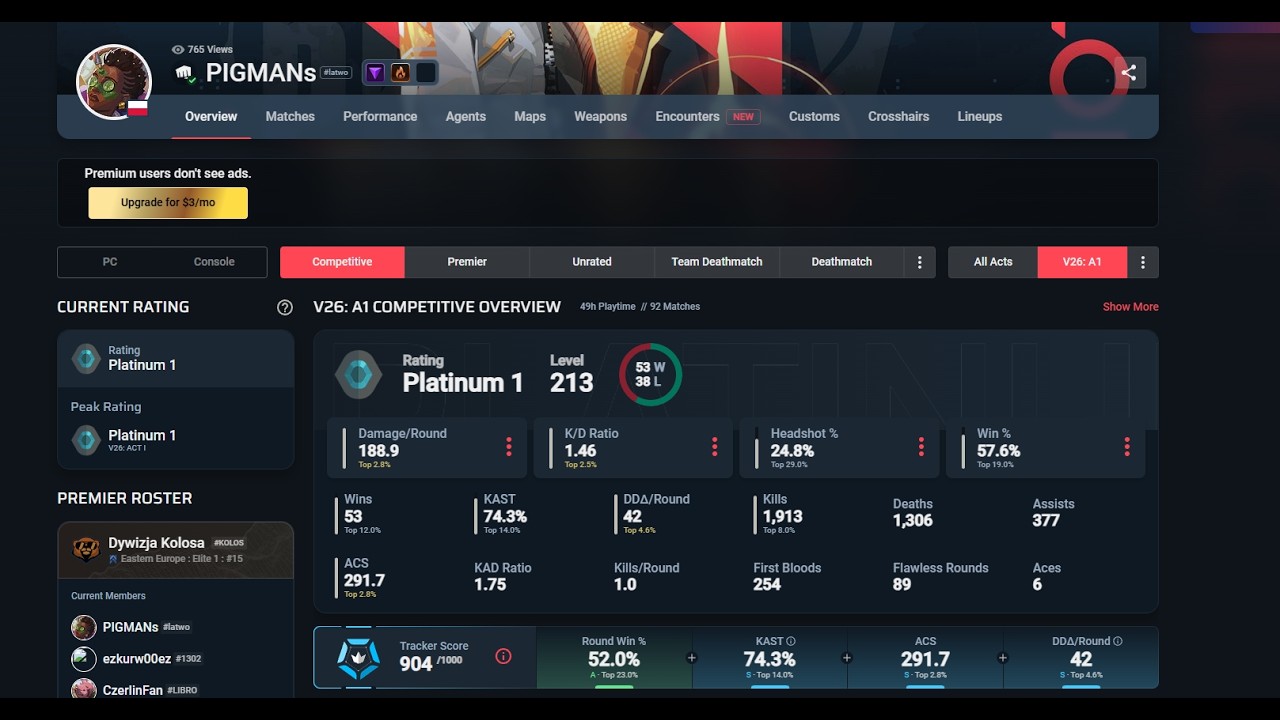Click the Dywizja Kolosa team logo

(86, 549)
